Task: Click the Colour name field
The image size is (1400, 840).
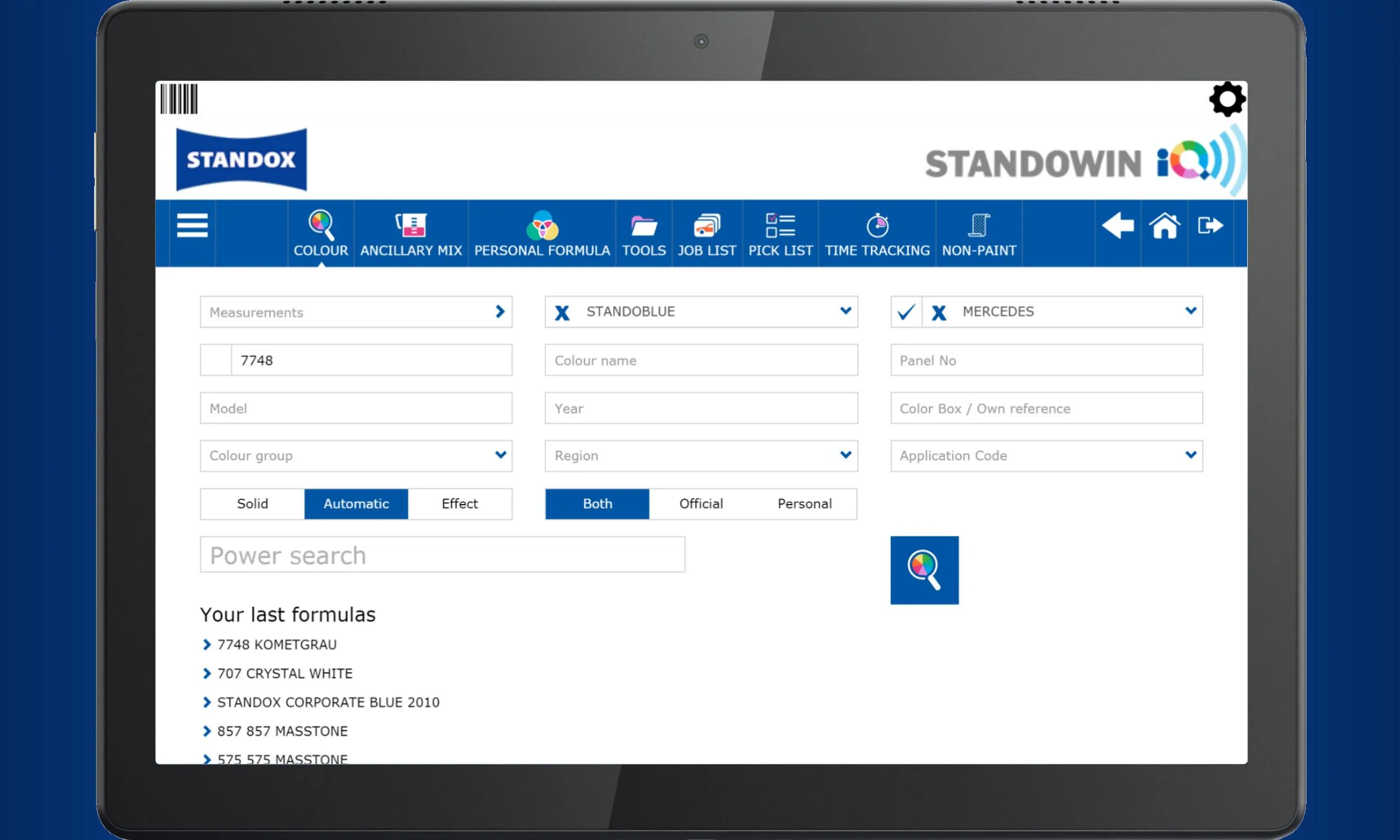Action: (x=701, y=360)
